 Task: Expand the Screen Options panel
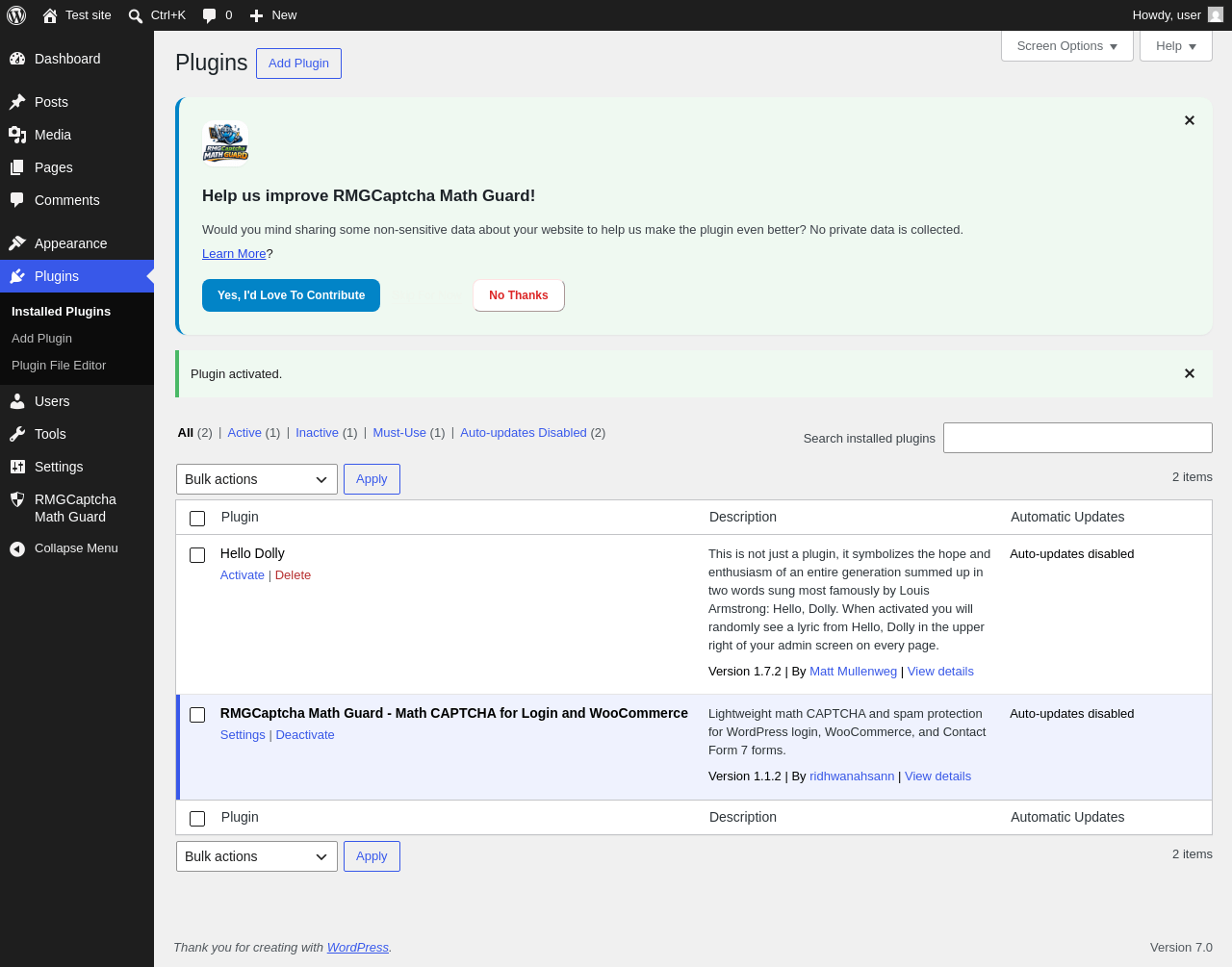click(1067, 46)
